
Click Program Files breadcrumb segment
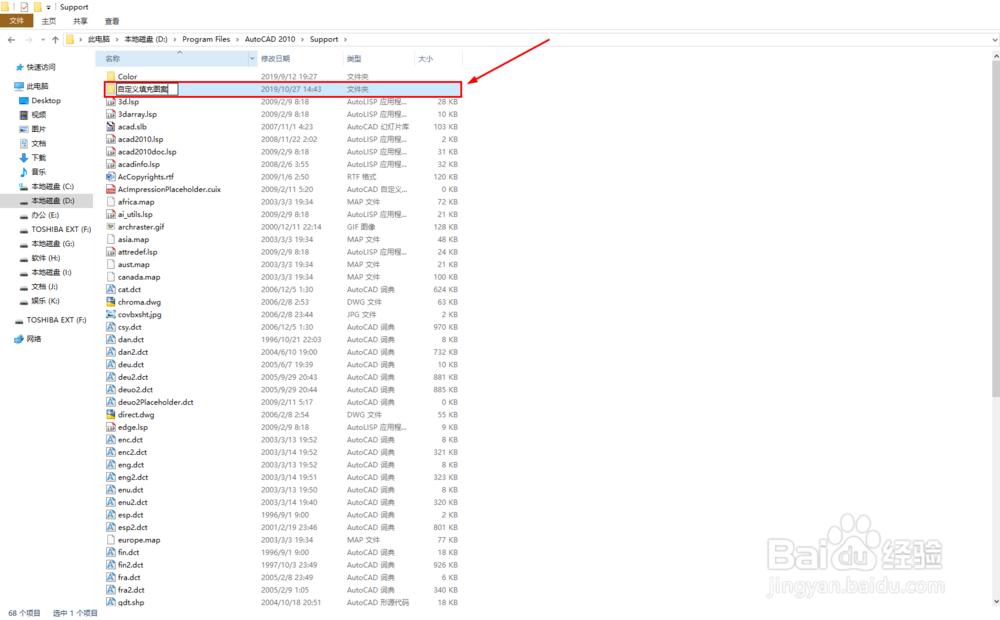click(206, 40)
